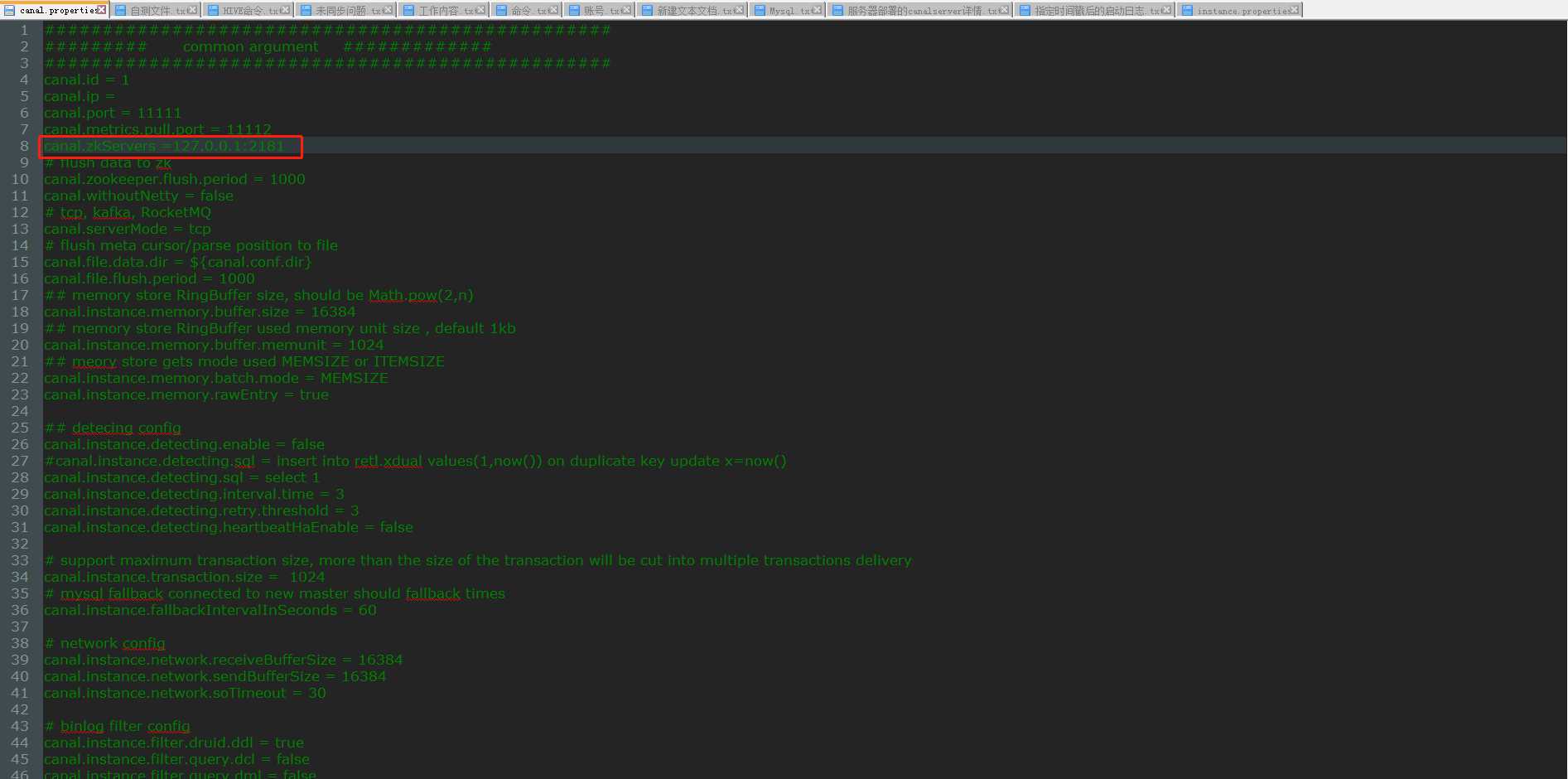Click 'canal.instance.network.receiveBufferSize = 16384' line
Viewport: 1568px width, 779px height.
tap(224, 660)
